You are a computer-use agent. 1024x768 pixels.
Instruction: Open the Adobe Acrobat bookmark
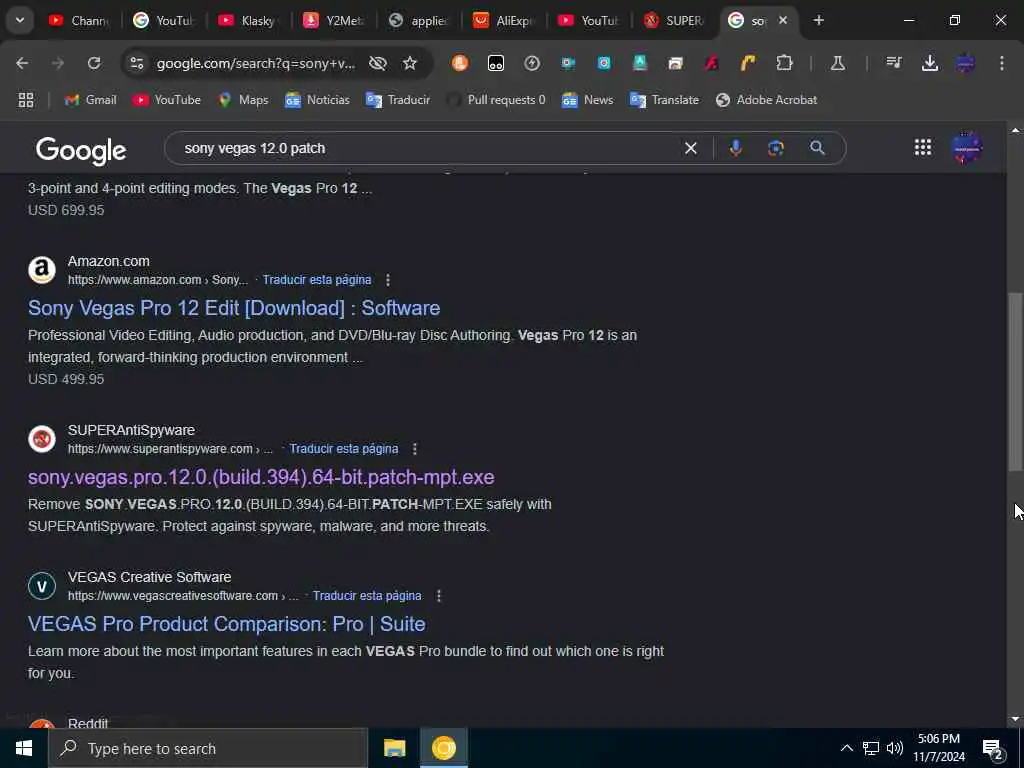(766, 100)
